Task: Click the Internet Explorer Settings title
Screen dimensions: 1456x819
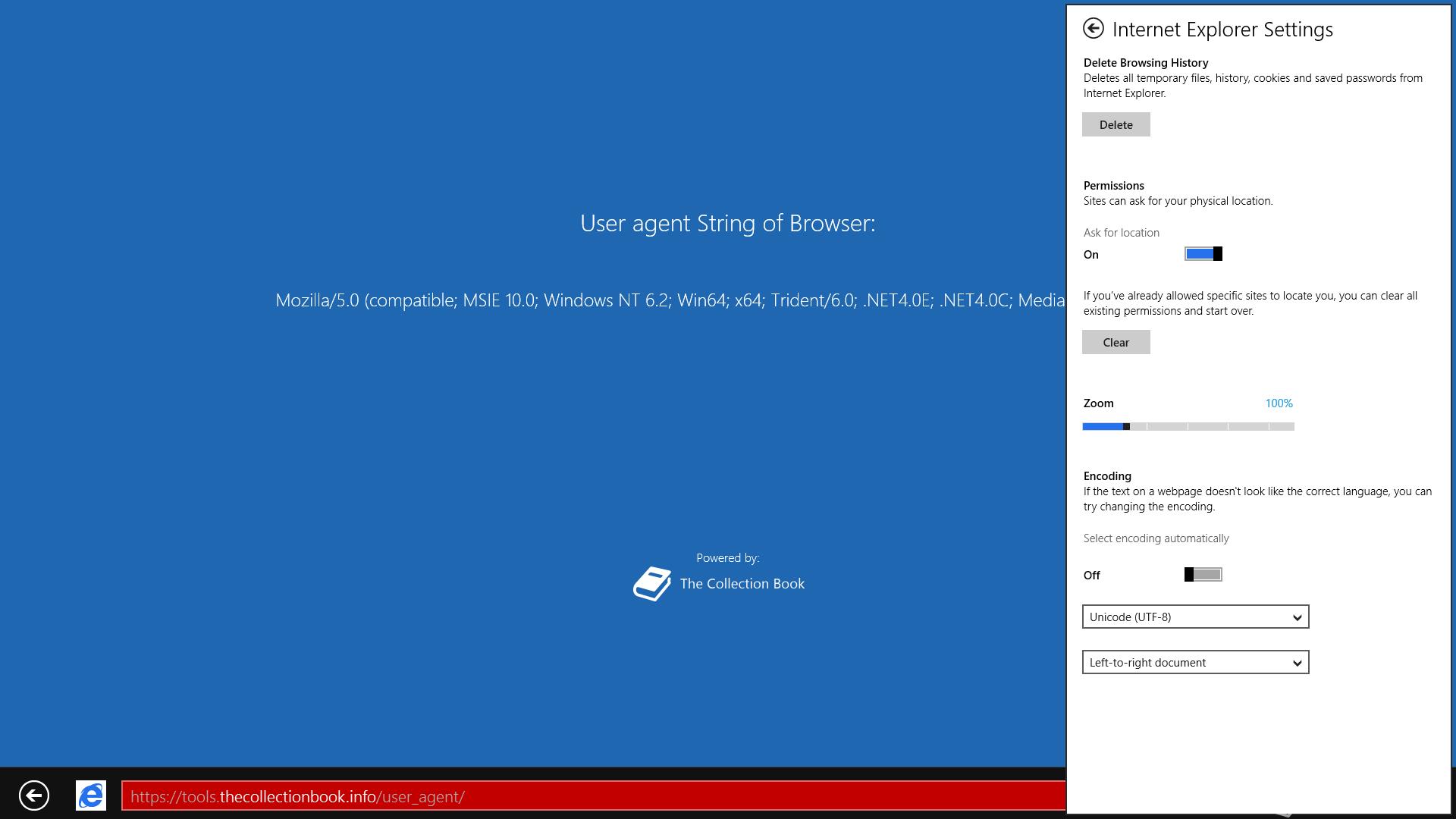Action: click(x=1222, y=30)
